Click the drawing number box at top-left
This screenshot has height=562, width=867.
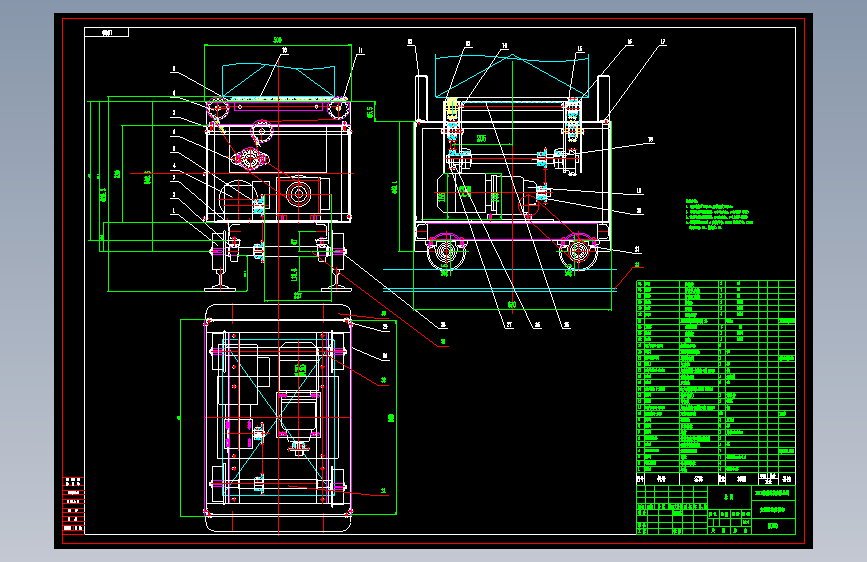[107, 33]
